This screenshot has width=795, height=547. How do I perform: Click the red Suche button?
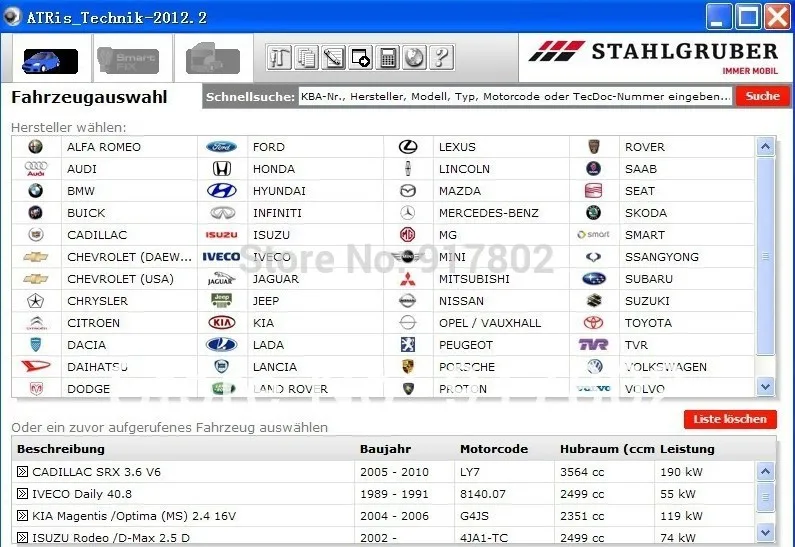[x=763, y=96]
